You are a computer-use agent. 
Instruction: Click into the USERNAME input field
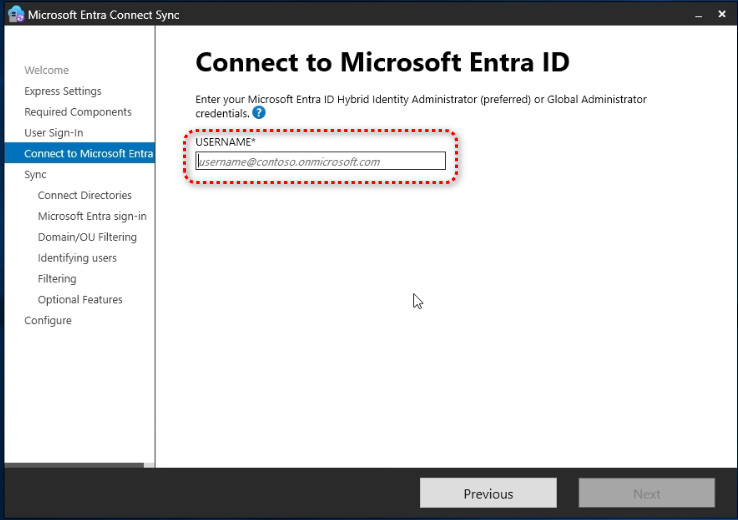pyautogui.click(x=320, y=161)
